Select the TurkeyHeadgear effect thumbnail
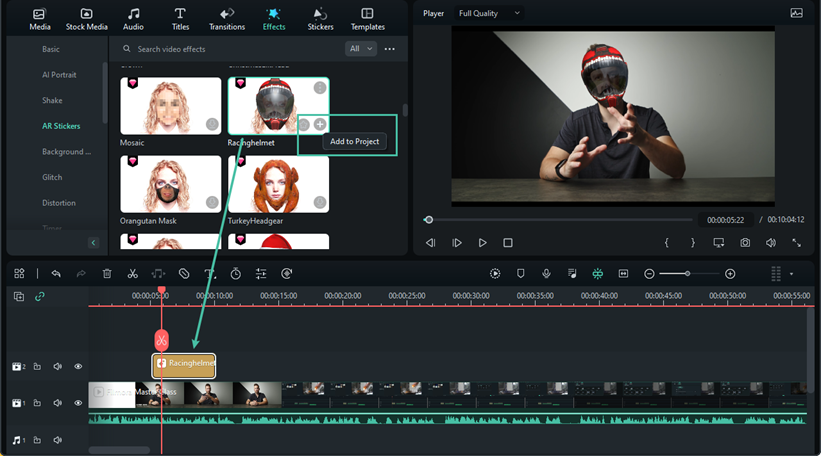The width and height of the screenshot is (821, 456). click(x=279, y=184)
